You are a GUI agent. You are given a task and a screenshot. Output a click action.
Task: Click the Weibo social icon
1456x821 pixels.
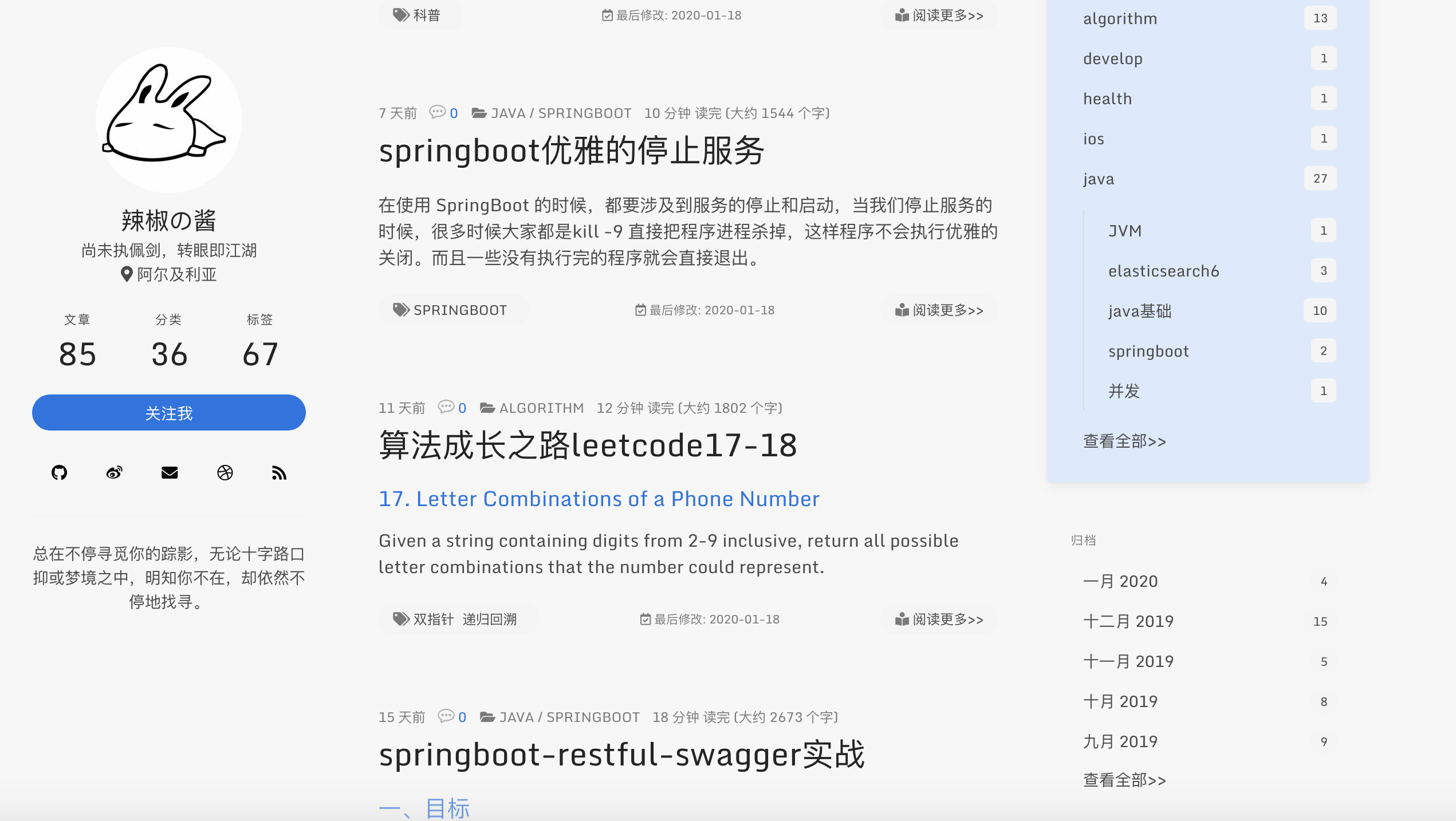tap(114, 472)
